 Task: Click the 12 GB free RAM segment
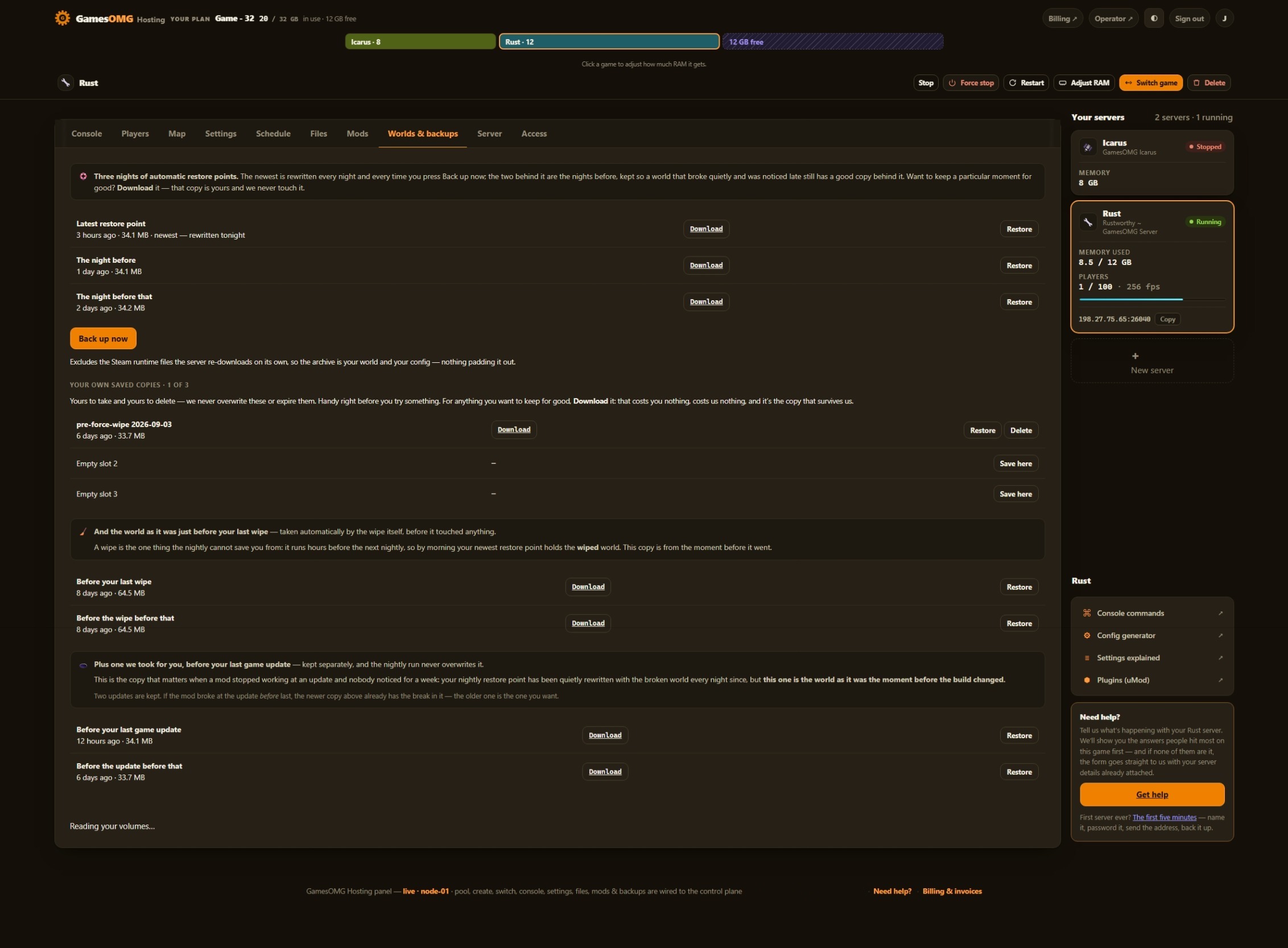832,42
